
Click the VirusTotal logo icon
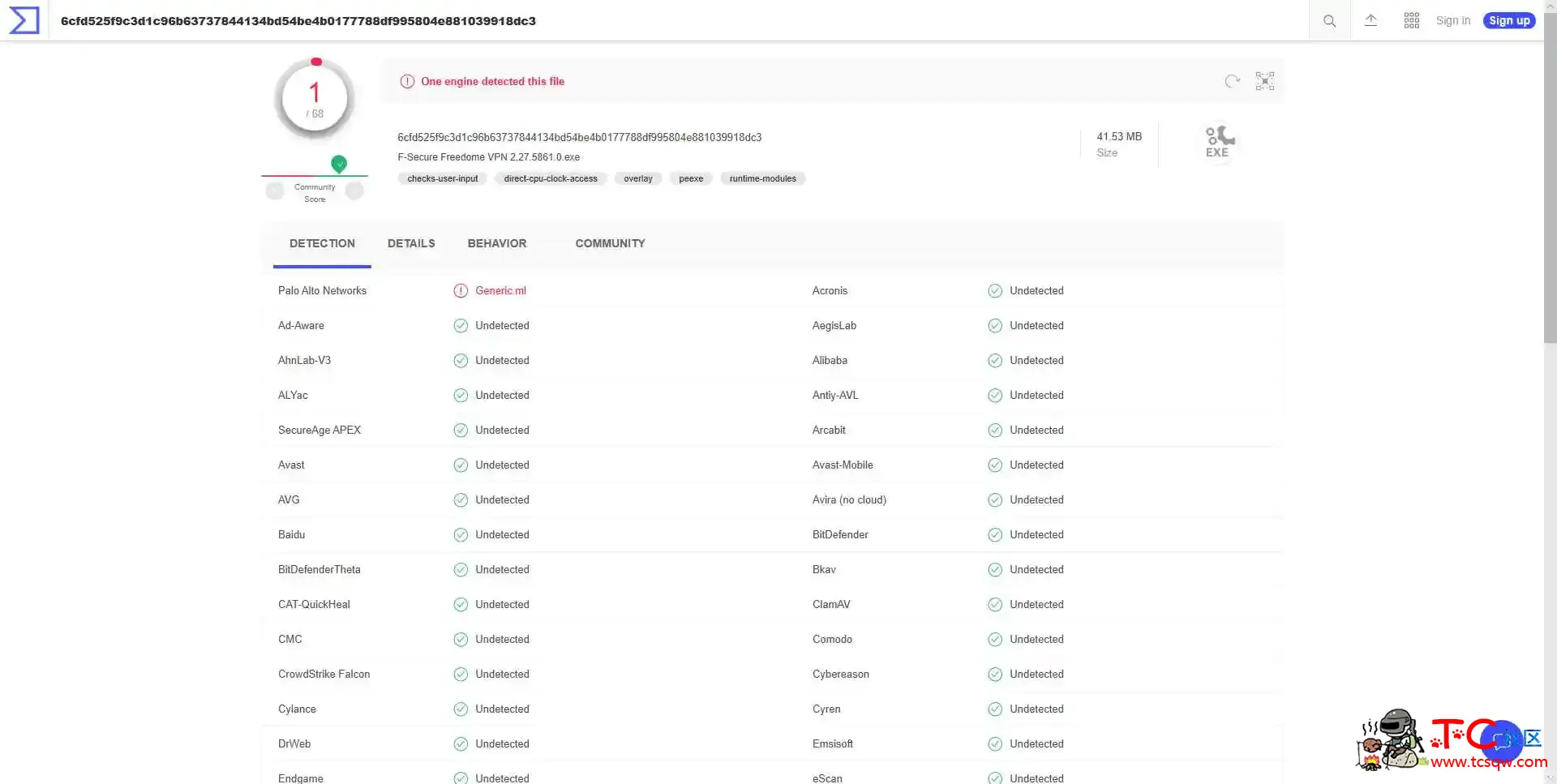pyautogui.click(x=24, y=20)
